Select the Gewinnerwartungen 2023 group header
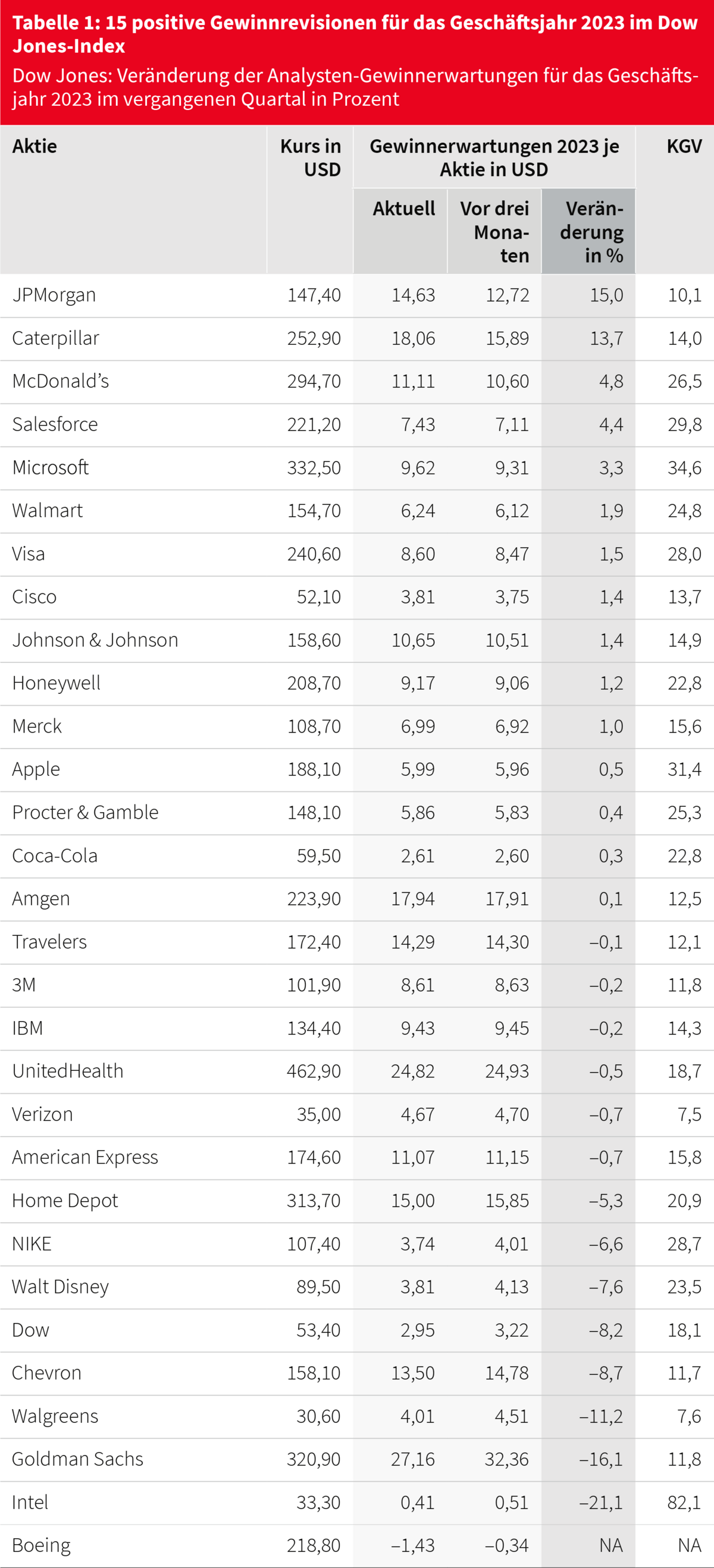714x1568 pixels. pyautogui.click(x=494, y=158)
